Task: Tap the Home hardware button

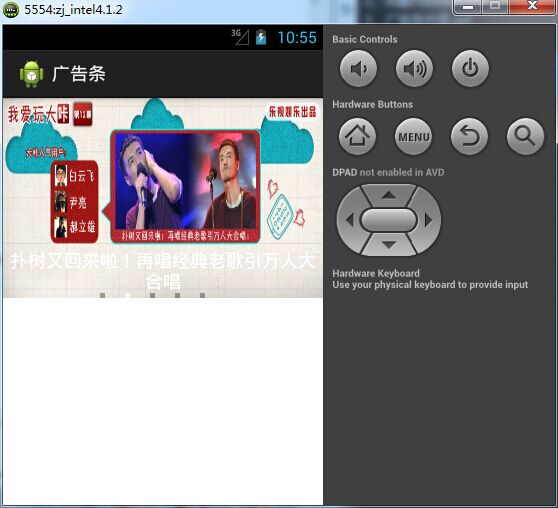Action: (357, 137)
